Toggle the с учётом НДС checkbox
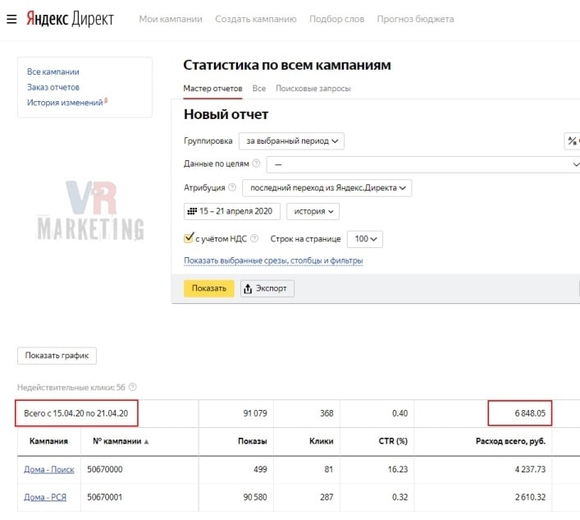Image resolution: width=580 pixels, height=520 pixels. click(189, 238)
